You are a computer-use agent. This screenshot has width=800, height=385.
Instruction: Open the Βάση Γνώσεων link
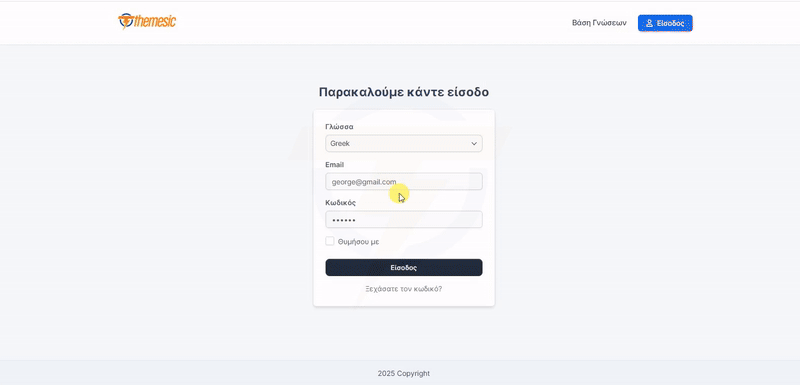click(599, 23)
